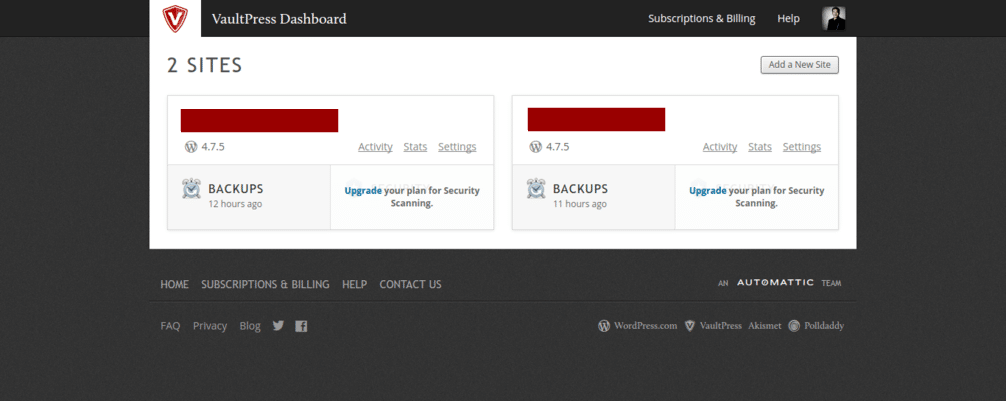Open Settings for the second site

pos(801,147)
